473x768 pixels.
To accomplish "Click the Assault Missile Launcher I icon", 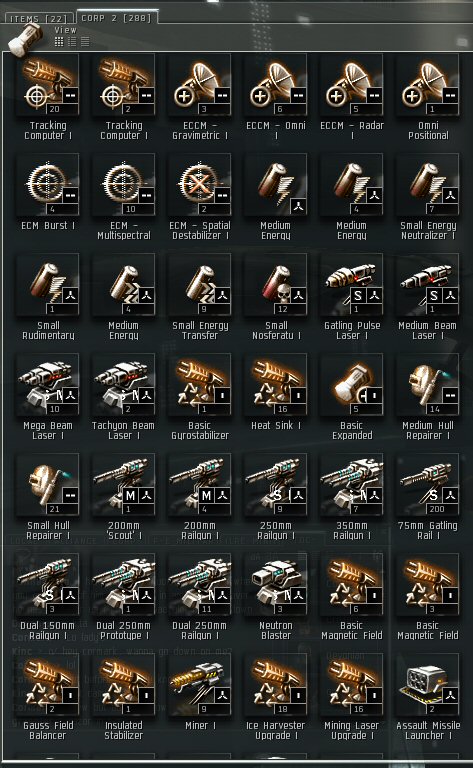I will 428,685.
